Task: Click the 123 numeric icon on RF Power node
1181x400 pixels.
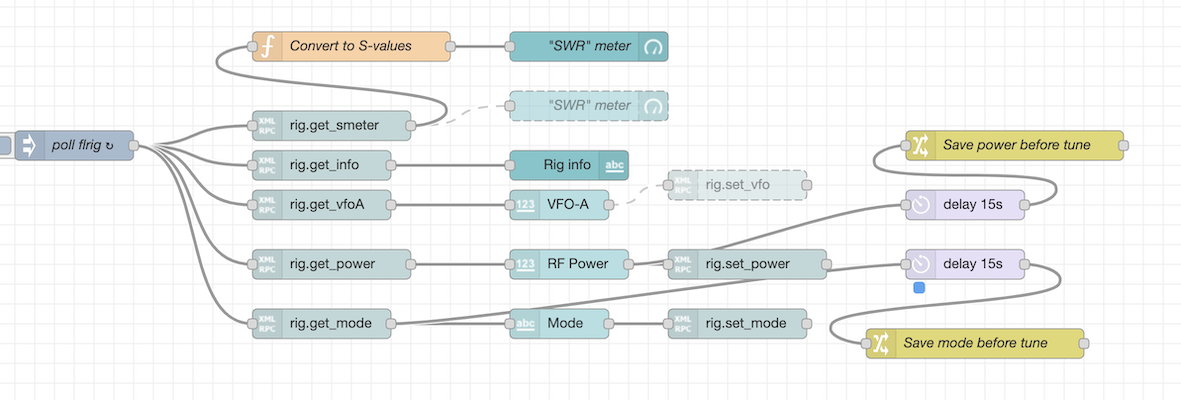Action: pos(524,264)
